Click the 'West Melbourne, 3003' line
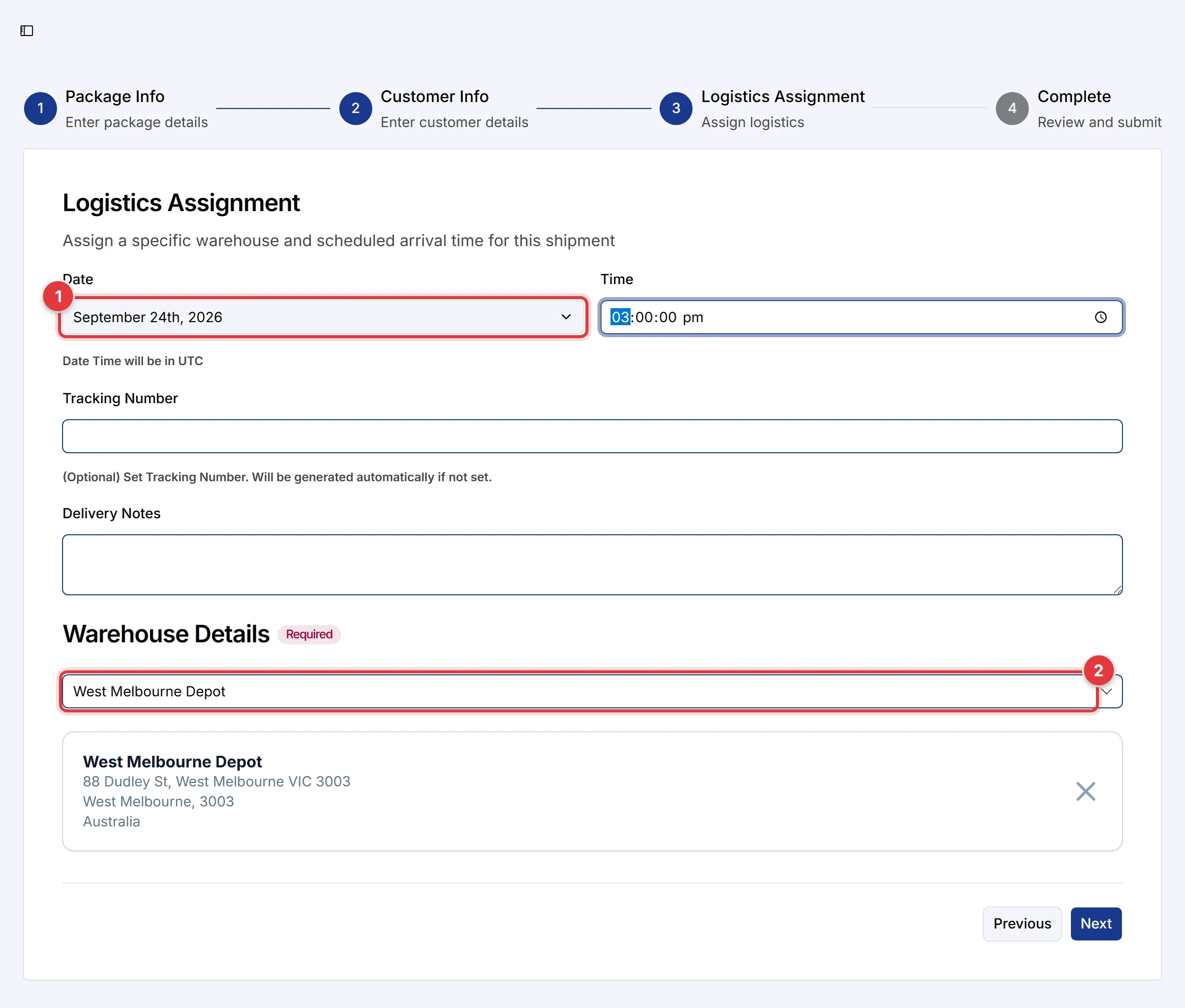Image resolution: width=1185 pixels, height=1008 pixels. [x=158, y=801]
